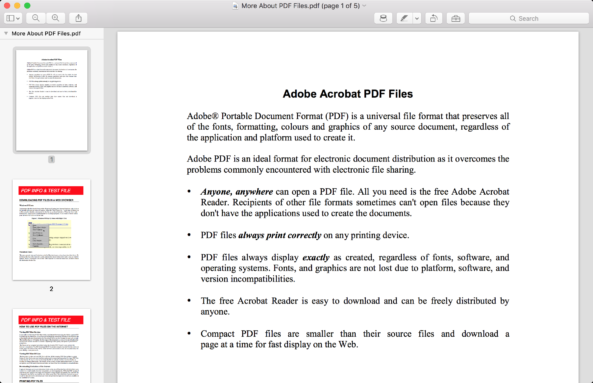Close the Preview window red button
This screenshot has width=593, height=383.
pos(7,6)
